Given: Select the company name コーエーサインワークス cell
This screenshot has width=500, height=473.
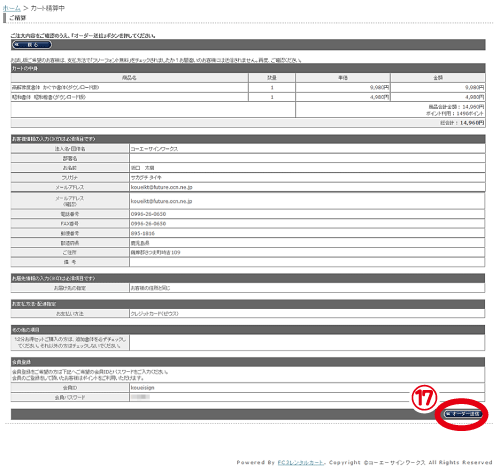Looking at the screenshot, I should [307, 149].
